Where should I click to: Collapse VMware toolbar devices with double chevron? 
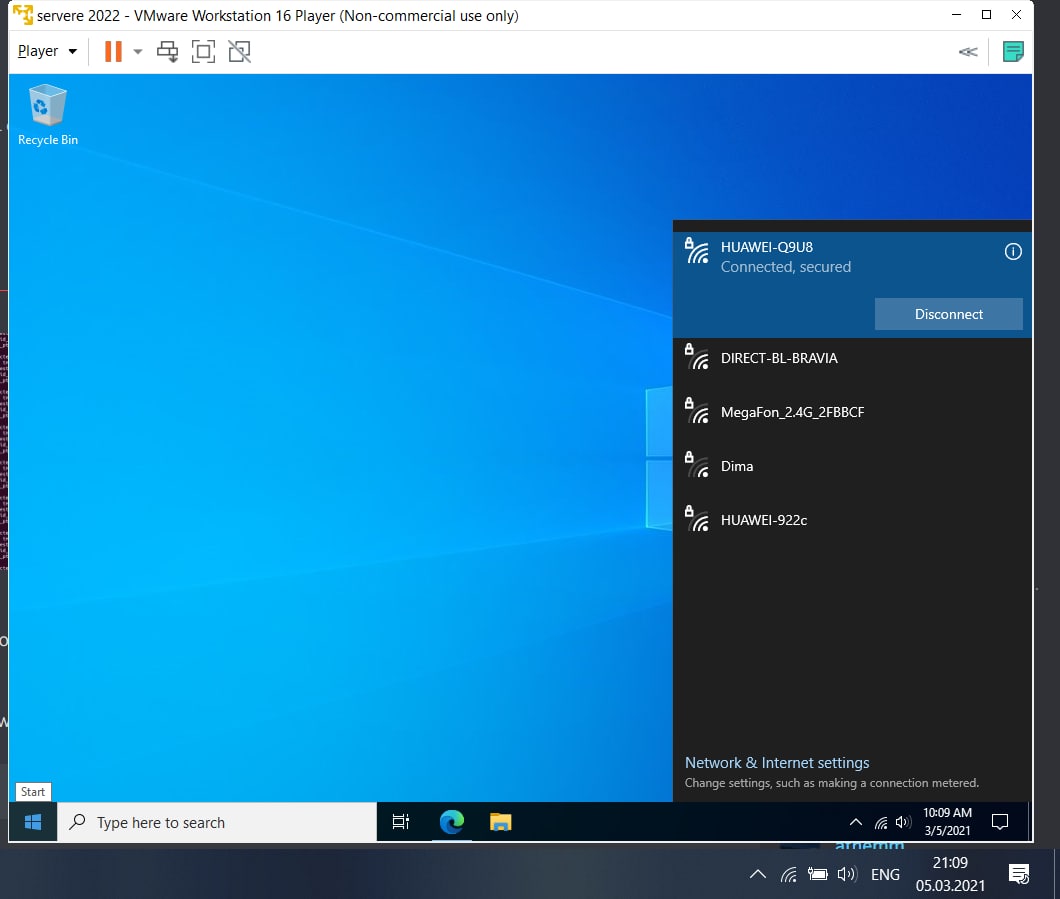pos(968,51)
